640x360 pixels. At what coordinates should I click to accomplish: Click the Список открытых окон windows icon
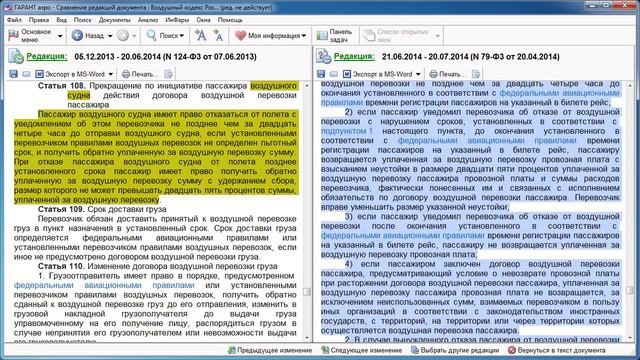tap(369, 36)
